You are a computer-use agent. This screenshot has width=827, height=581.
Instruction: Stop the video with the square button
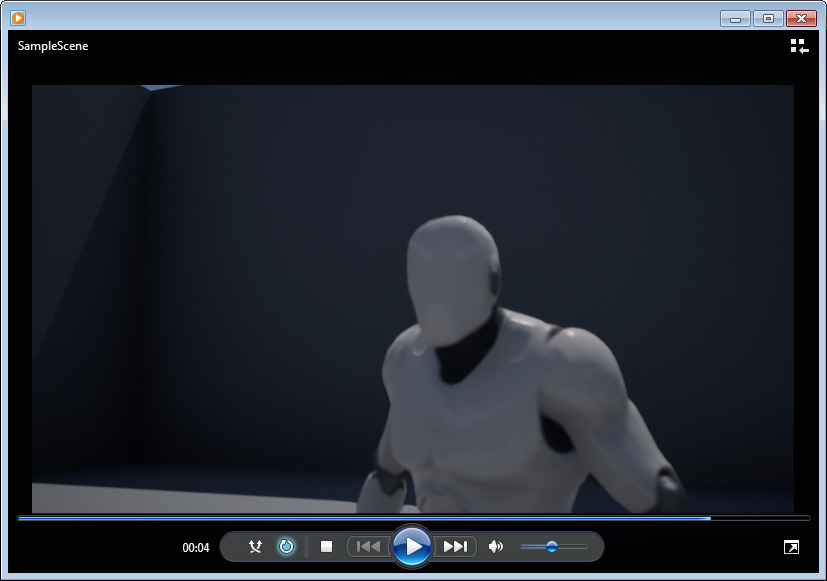[x=326, y=547]
